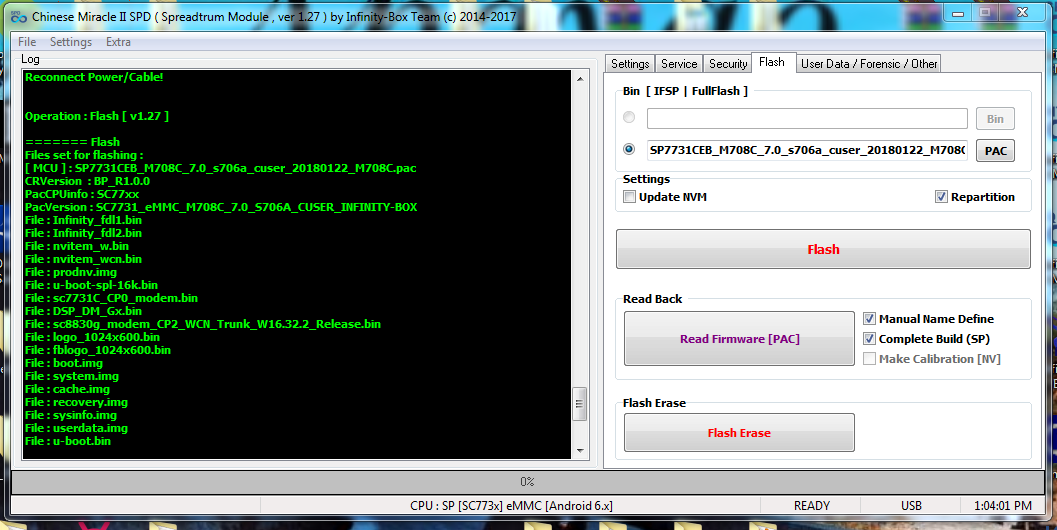Toggle Complete Build (SP) checkbox

click(x=870, y=338)
